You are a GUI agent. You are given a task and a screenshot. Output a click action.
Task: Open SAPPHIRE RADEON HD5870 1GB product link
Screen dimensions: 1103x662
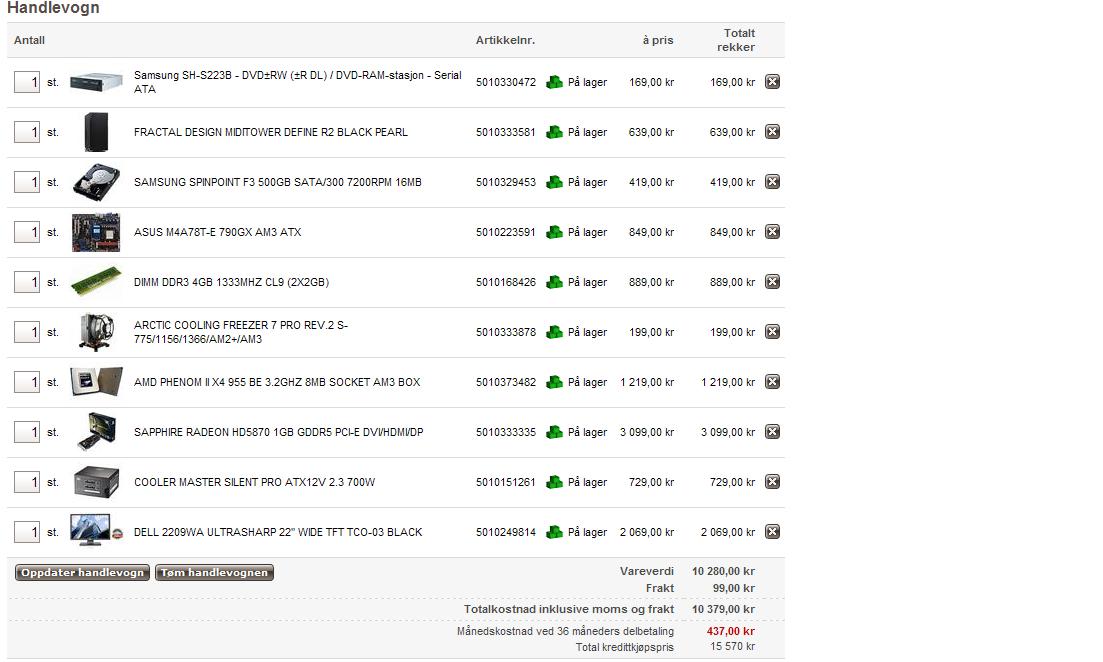(x=279, y=432)
